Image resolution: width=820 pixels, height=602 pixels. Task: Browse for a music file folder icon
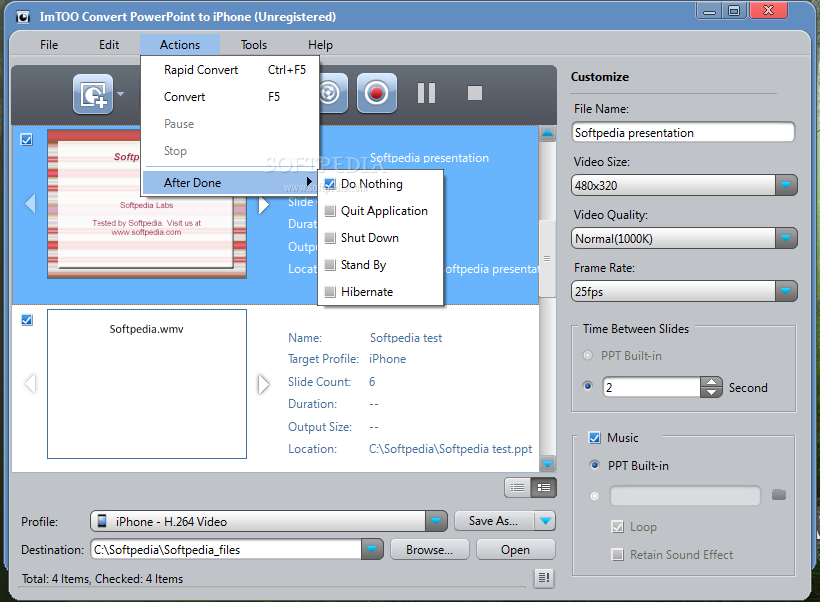pyautogui.click(x=779, y=495)
